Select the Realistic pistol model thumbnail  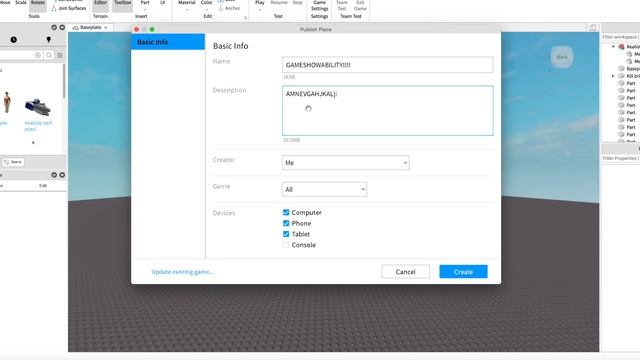(38, 107)
